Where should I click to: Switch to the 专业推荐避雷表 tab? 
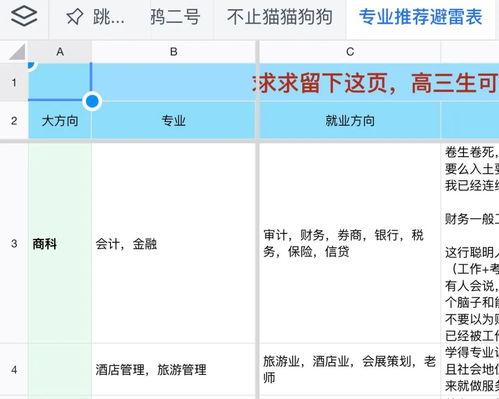pos(420,17)
